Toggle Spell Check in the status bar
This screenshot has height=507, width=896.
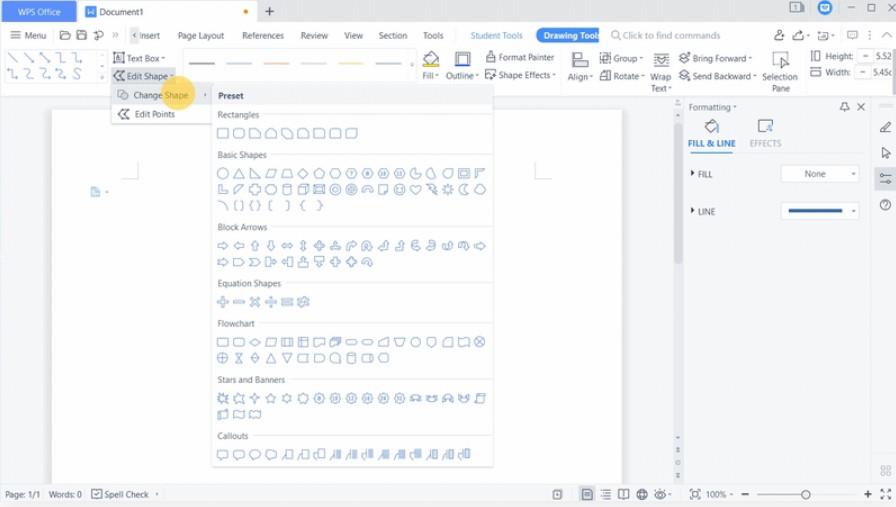coord(120,494)
